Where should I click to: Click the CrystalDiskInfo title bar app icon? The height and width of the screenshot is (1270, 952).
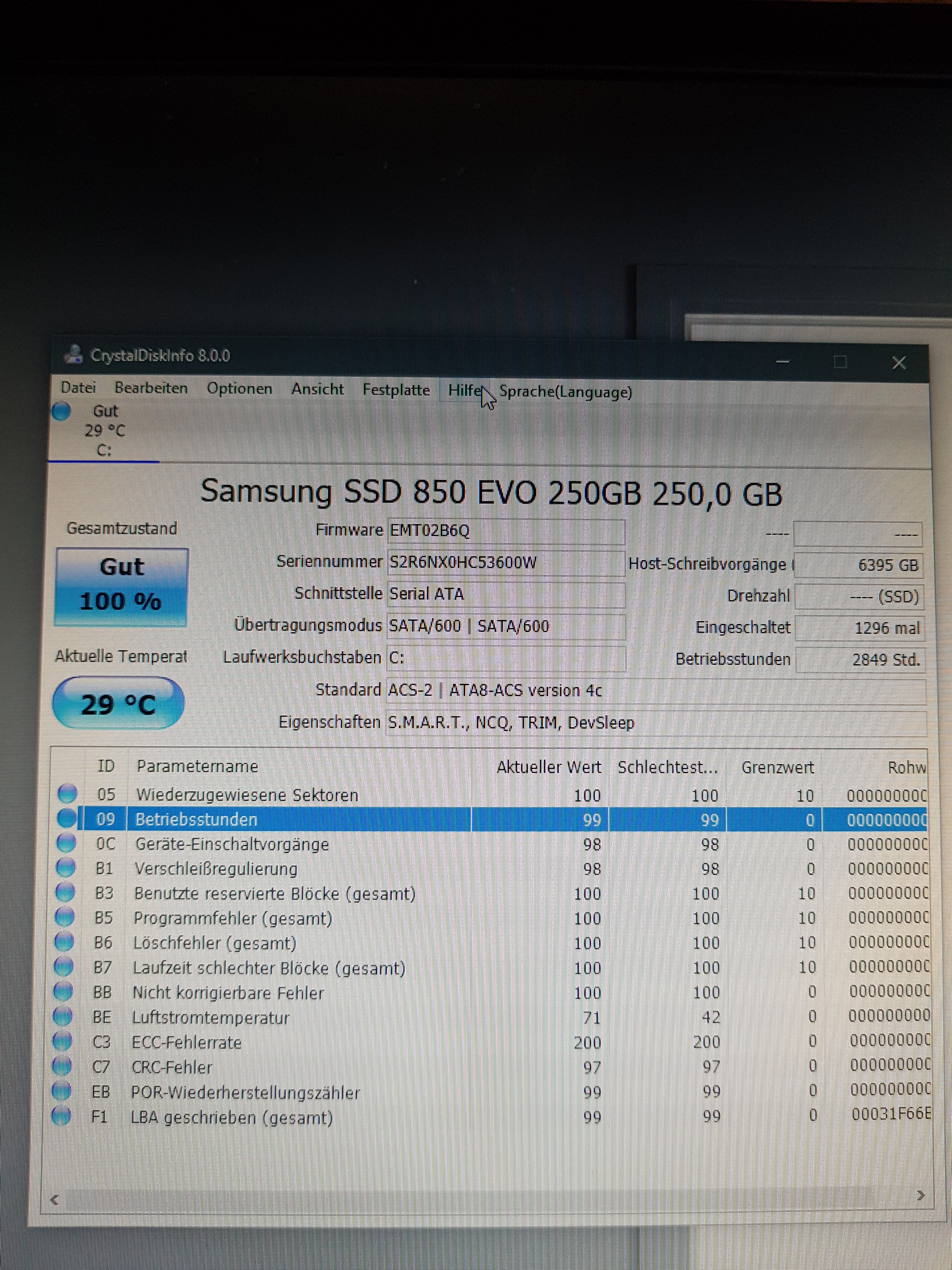tap(73, 354)
